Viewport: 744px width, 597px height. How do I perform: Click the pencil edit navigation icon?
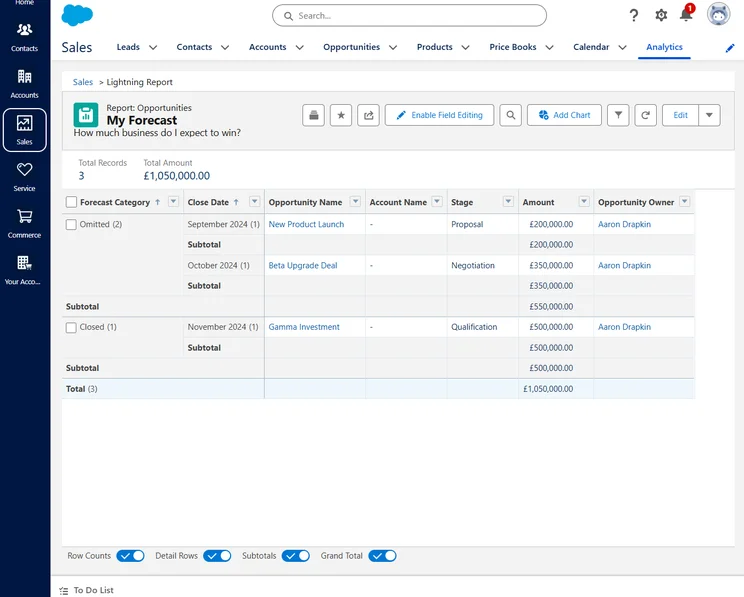[x=730, y=48]
